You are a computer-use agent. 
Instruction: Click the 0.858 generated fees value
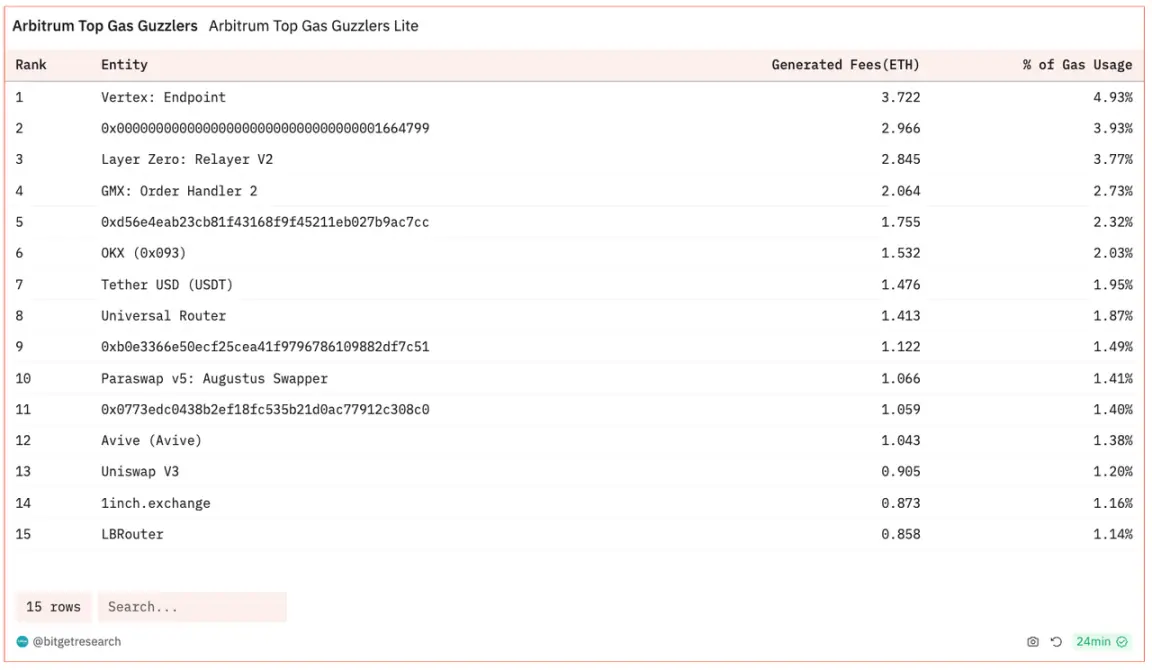(901, 534)
